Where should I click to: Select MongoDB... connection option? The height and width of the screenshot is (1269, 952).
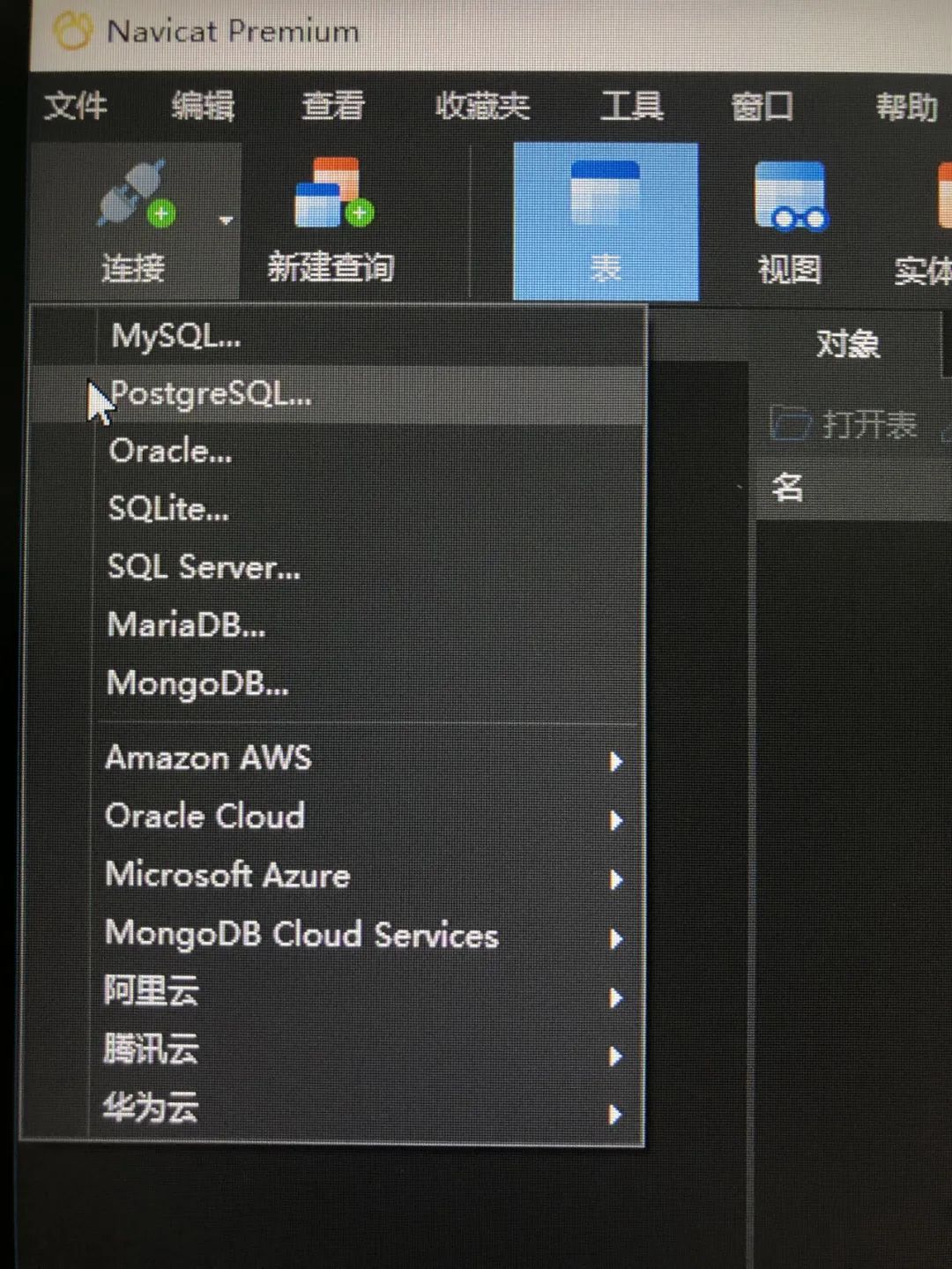tap(369, 683)
